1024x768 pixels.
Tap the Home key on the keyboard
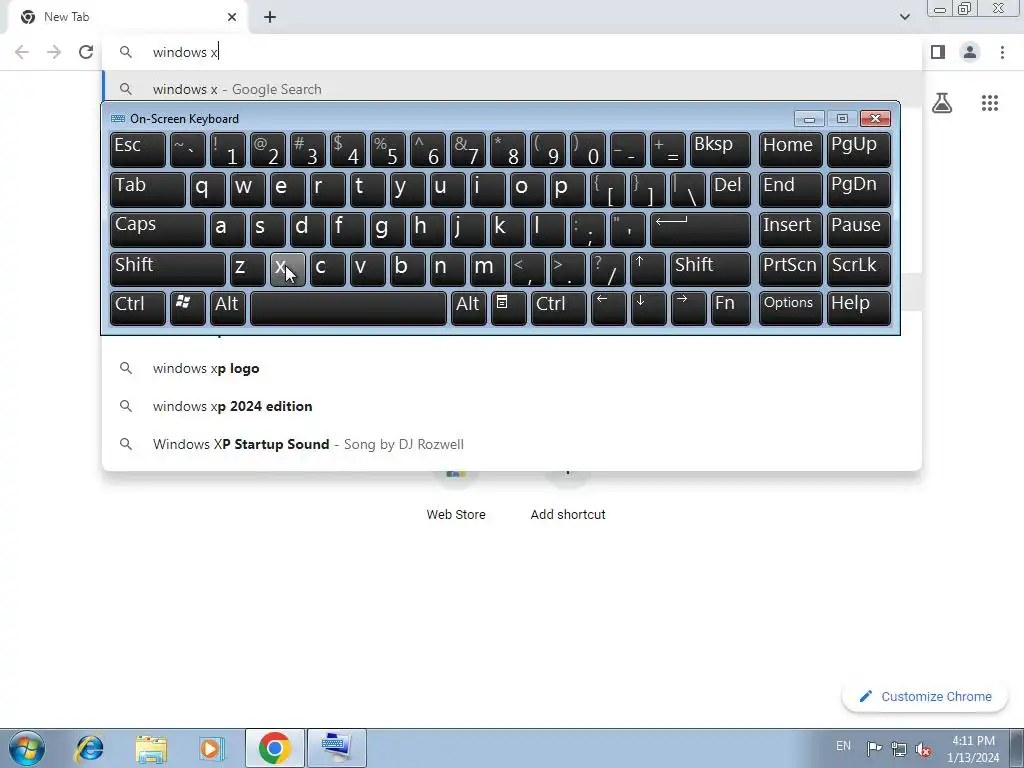[x=790, y=150]
